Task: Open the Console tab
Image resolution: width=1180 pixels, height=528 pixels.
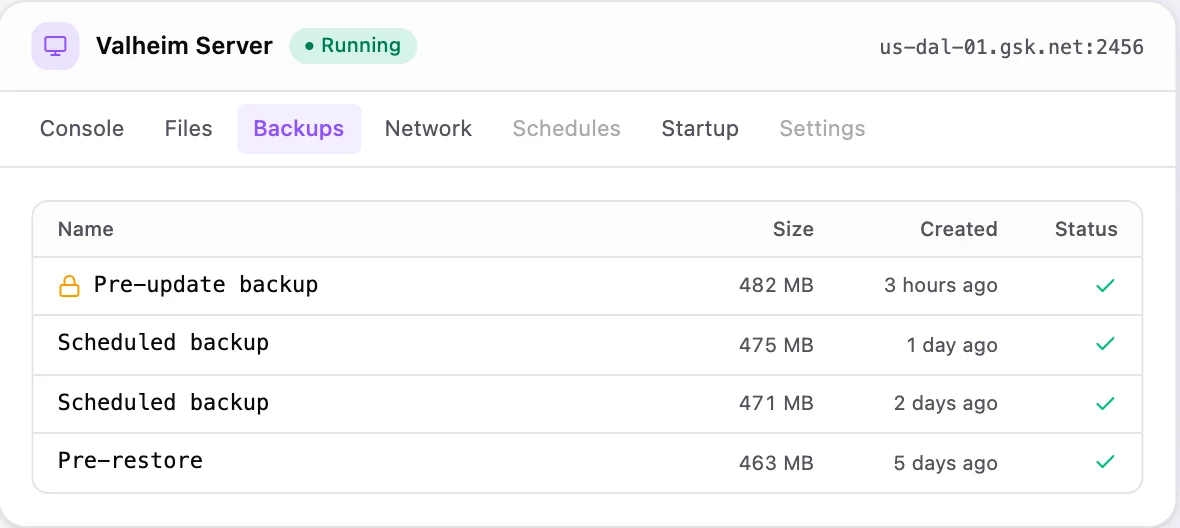Action: coord(82,129)
